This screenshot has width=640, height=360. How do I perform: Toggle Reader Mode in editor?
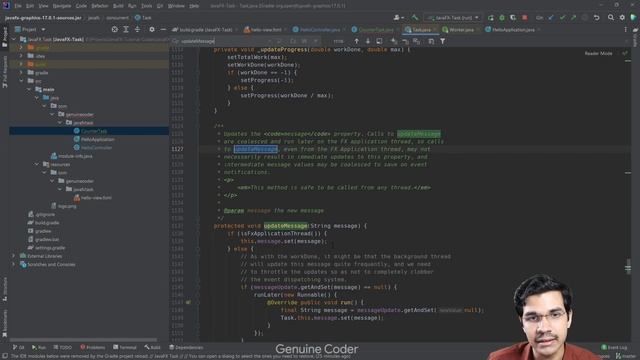click(598, 53)
